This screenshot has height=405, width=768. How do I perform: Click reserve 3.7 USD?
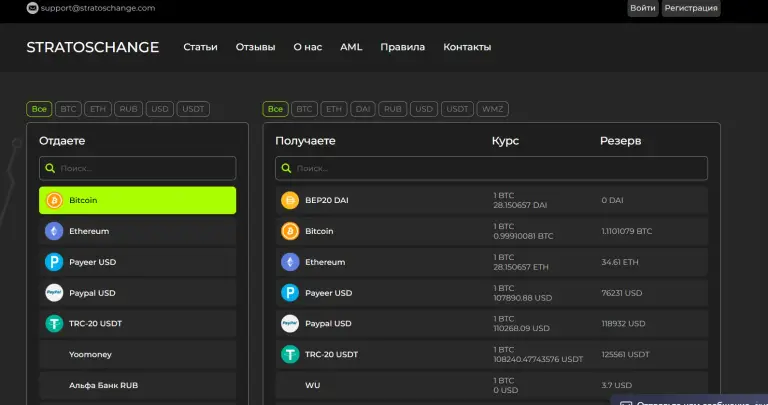coord(616,385)
